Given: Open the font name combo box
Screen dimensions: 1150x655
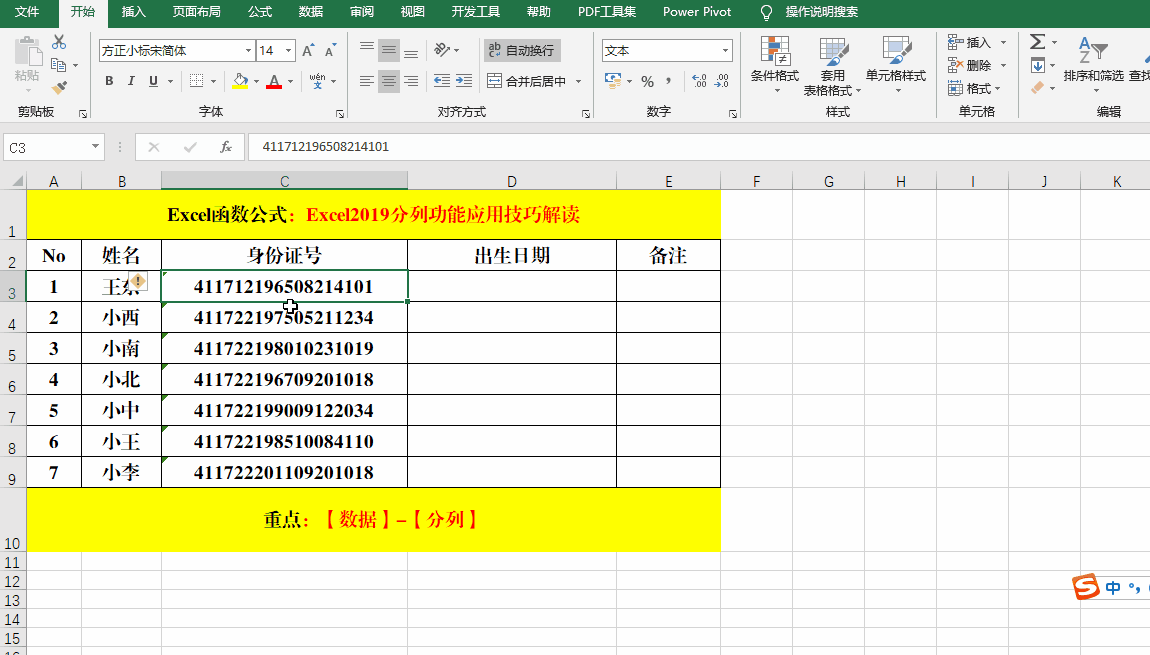Looking at the screenshot, I should coord(176,51).
